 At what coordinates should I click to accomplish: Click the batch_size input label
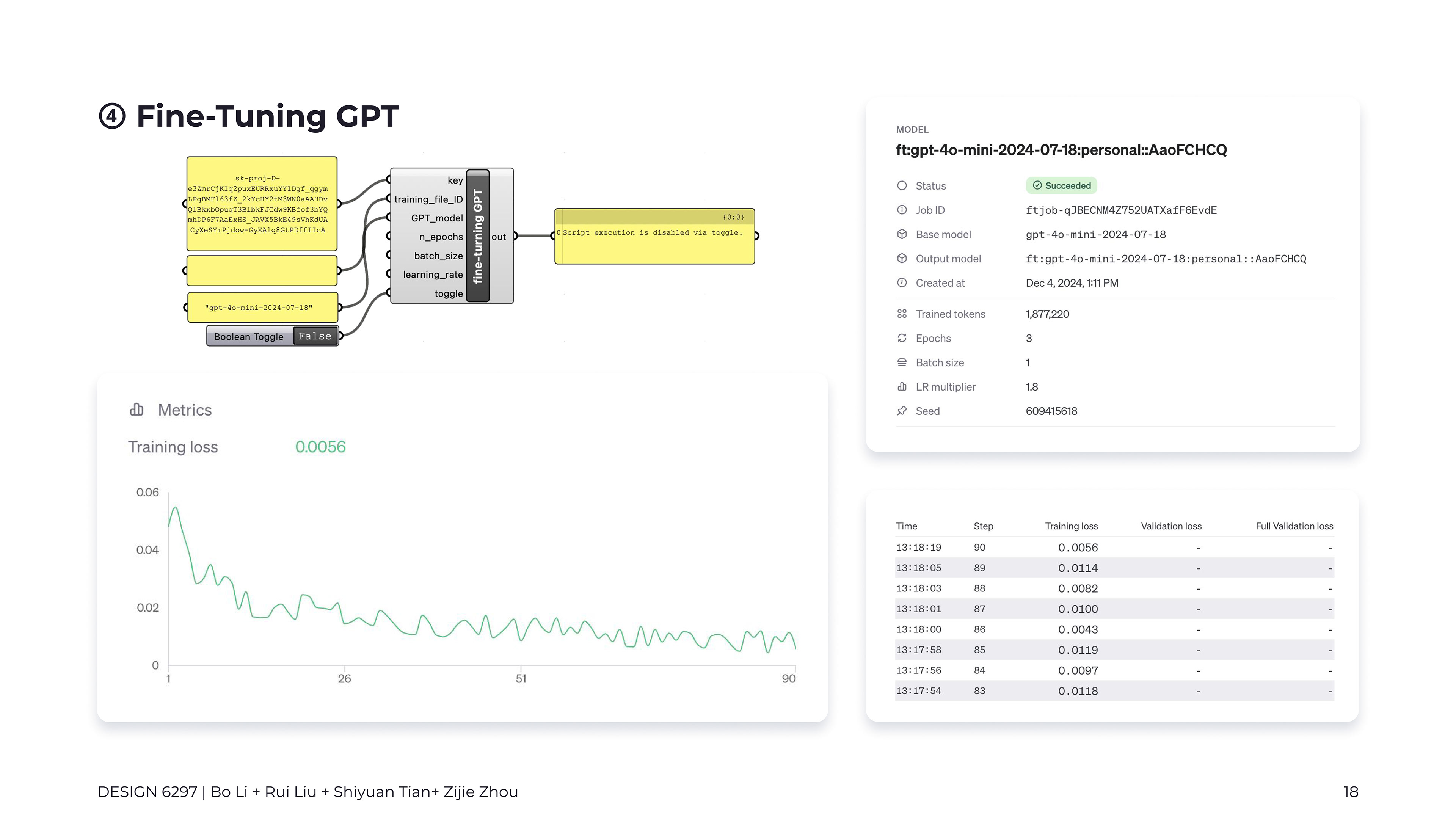439,256
